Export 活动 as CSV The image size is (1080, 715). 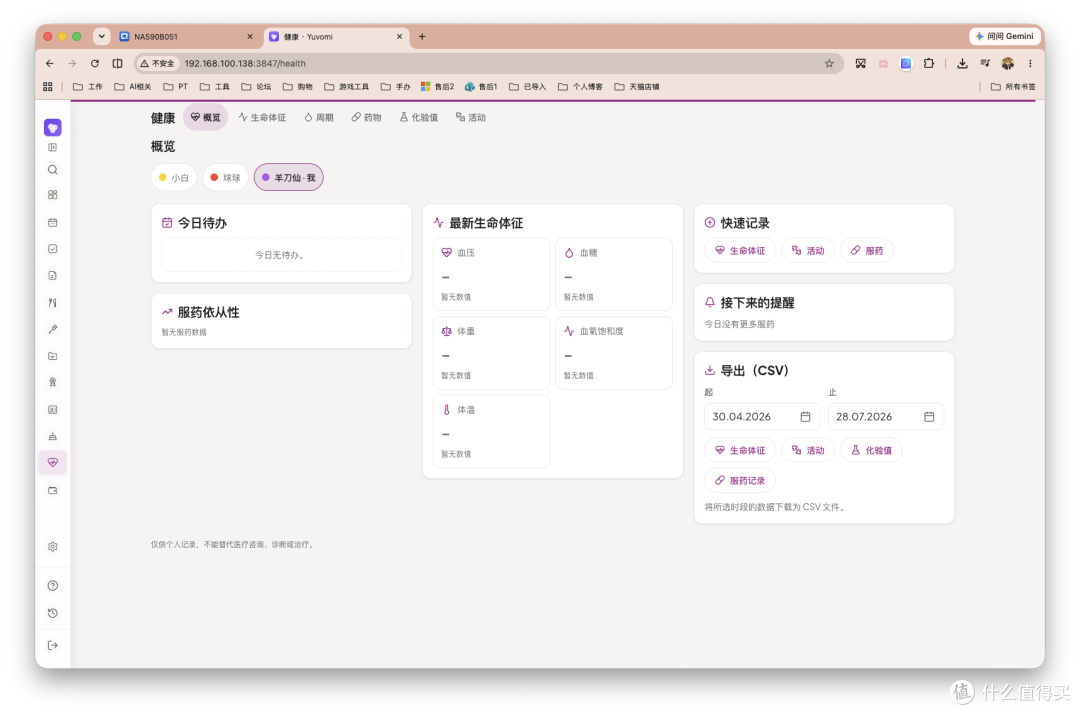pos(808,450)
